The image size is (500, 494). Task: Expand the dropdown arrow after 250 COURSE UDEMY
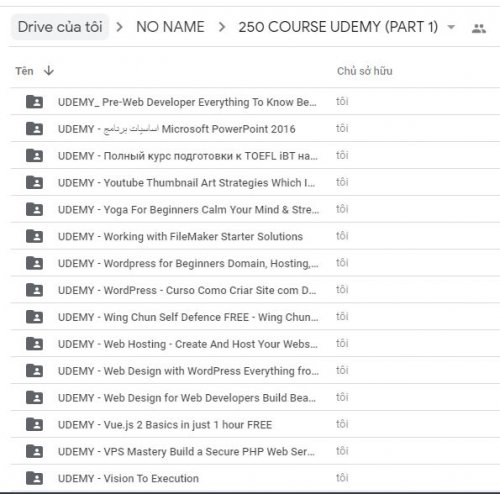click(x=451, y=27)
